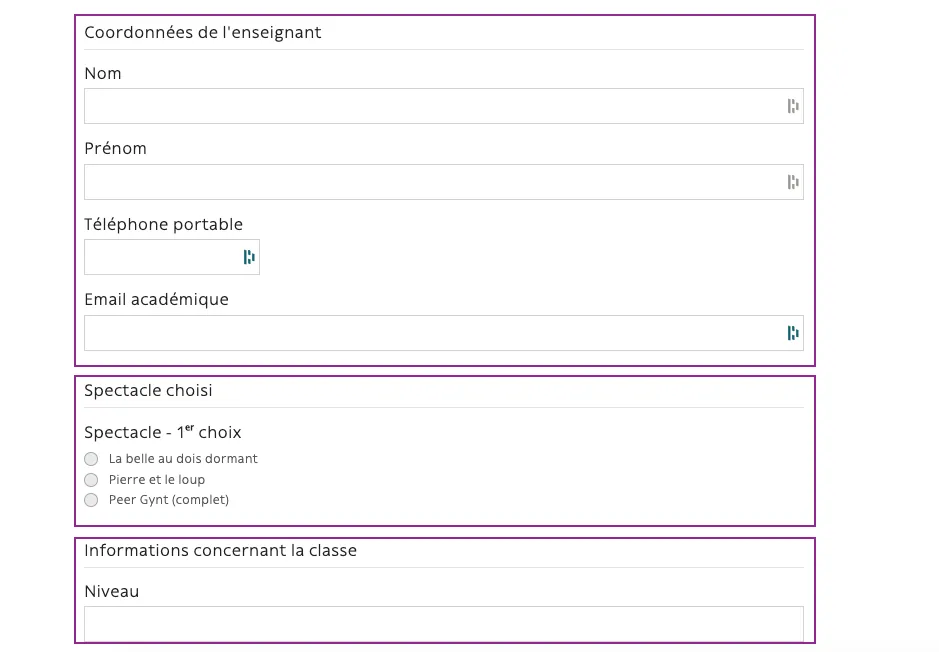Select the La belle au dois dormant radio button
Viewport: 939px width, 652px height.
tap(91, 459)
